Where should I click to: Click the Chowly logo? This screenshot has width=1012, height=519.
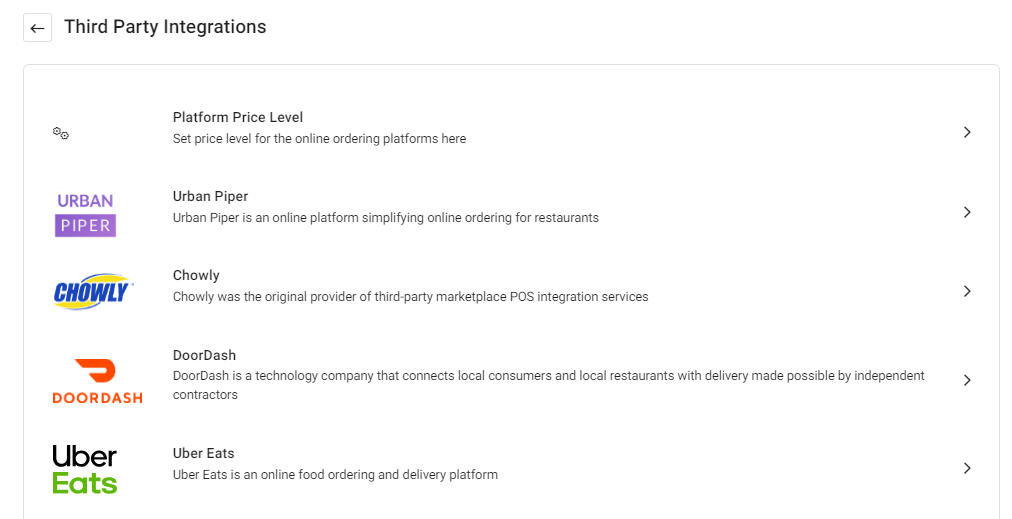coord(93,292)
